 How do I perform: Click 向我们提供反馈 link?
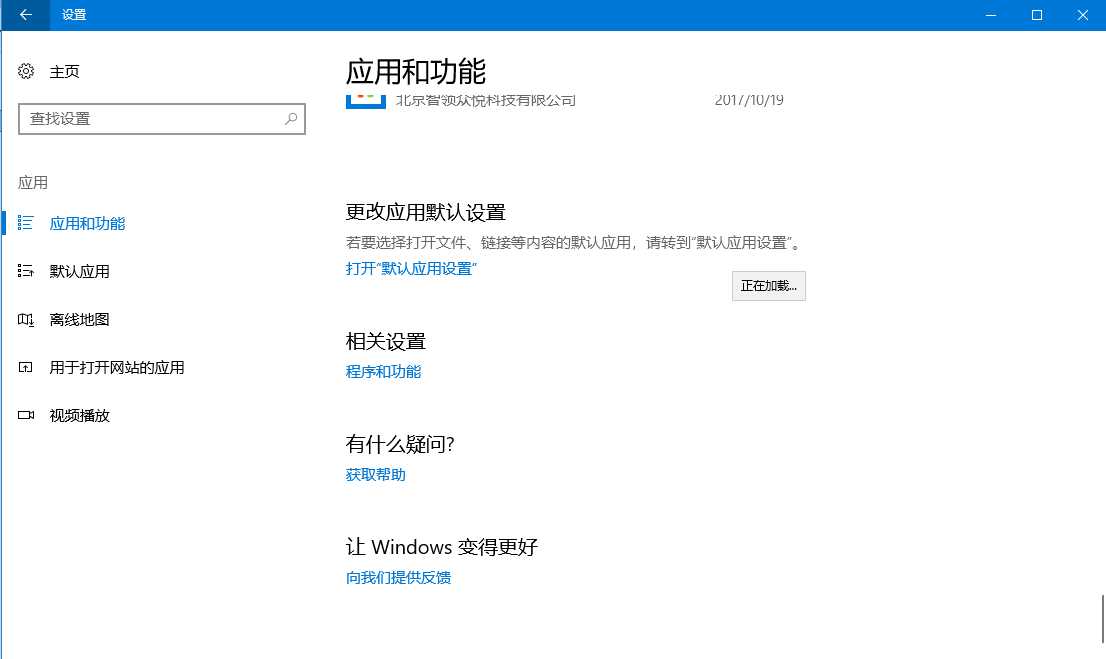coord(398,577)
